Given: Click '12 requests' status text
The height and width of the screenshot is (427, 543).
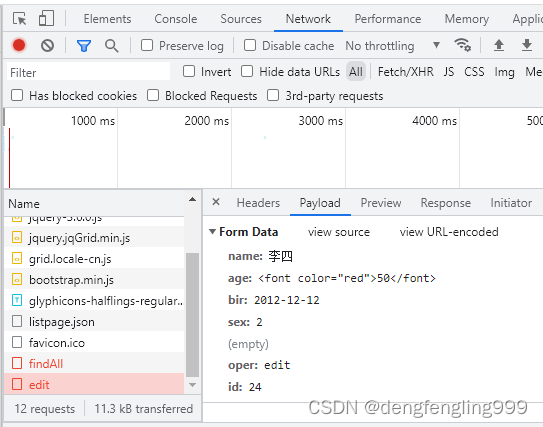Looking at the screenshot, I should [45, 409].
